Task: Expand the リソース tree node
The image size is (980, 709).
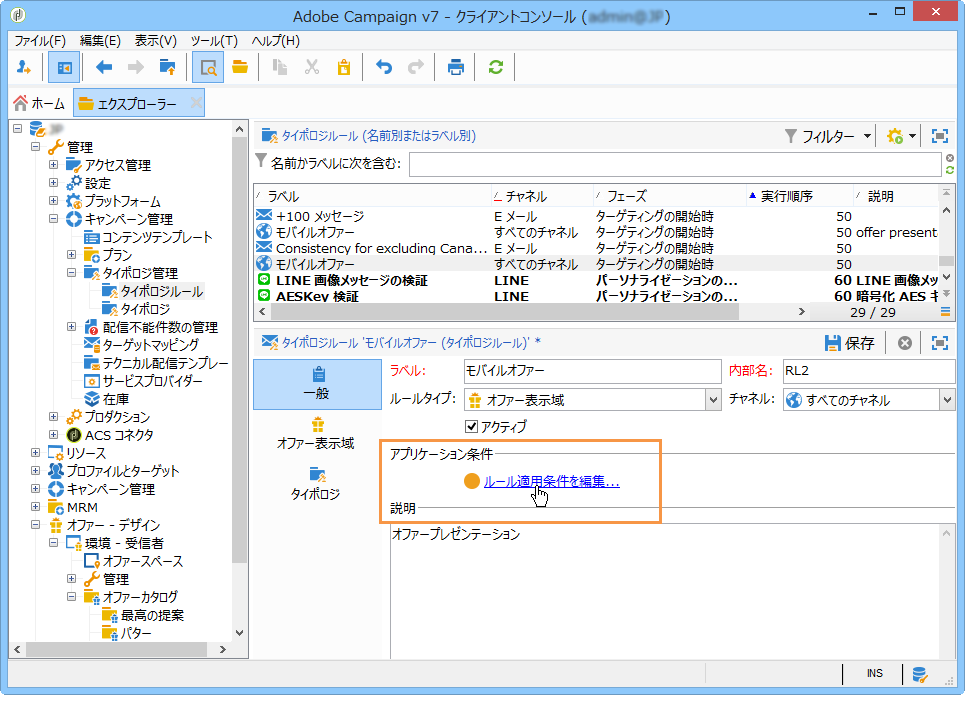Action: click(36, 453)
